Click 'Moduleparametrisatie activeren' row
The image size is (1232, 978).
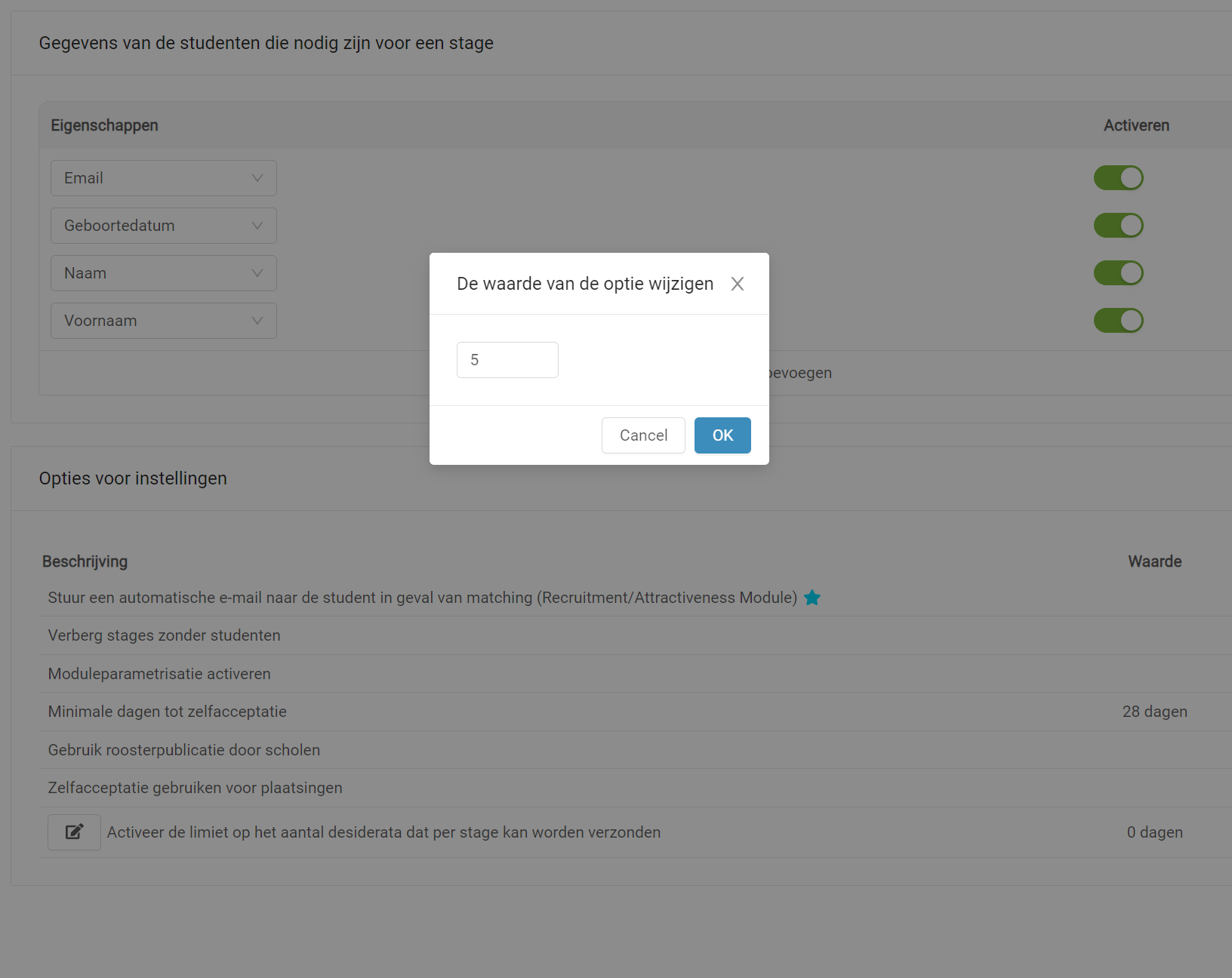pyautogui.click(x=636, y=674)
